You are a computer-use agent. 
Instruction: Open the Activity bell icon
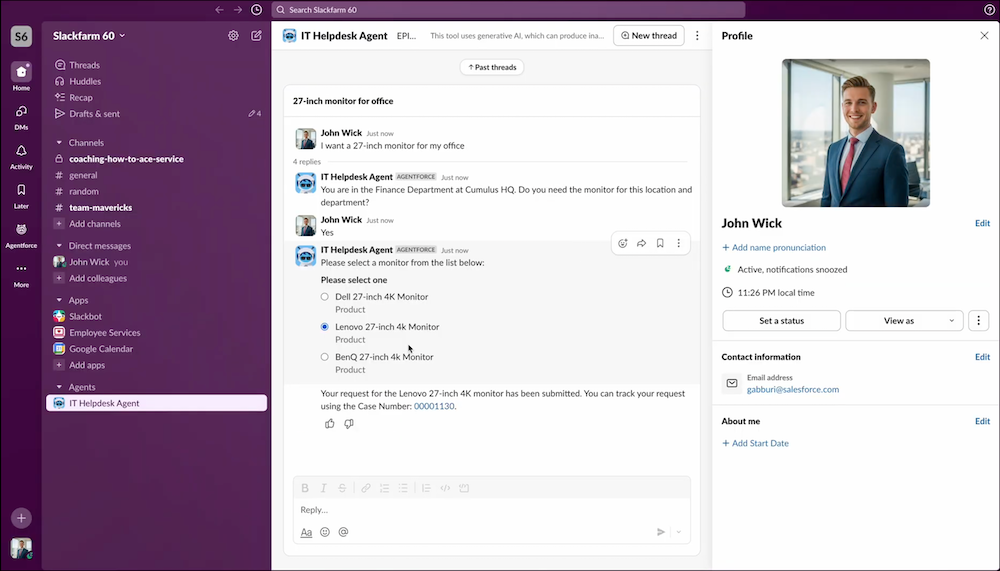(x=21, y=156)
